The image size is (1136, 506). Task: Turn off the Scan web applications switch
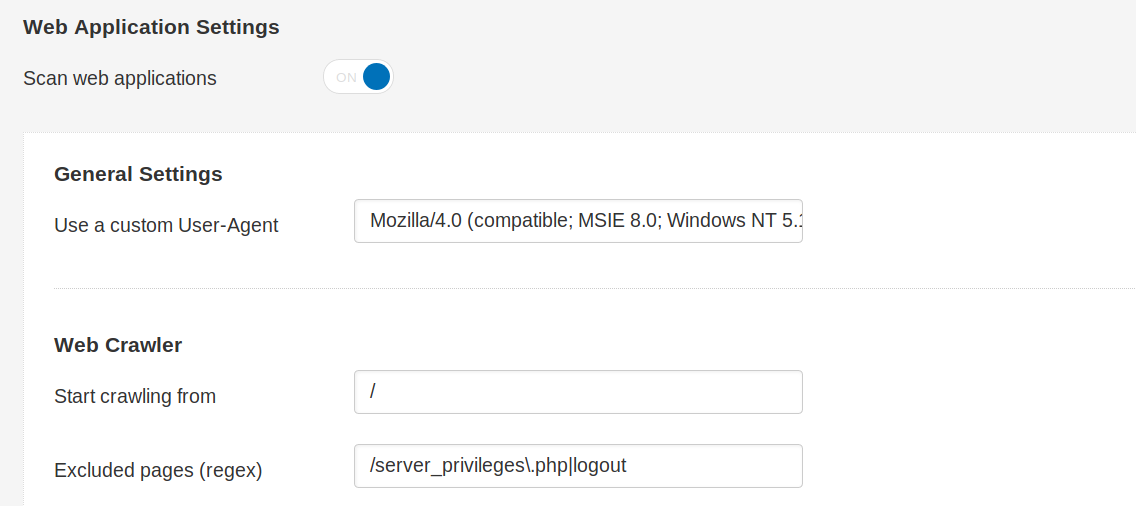(358, 77)
